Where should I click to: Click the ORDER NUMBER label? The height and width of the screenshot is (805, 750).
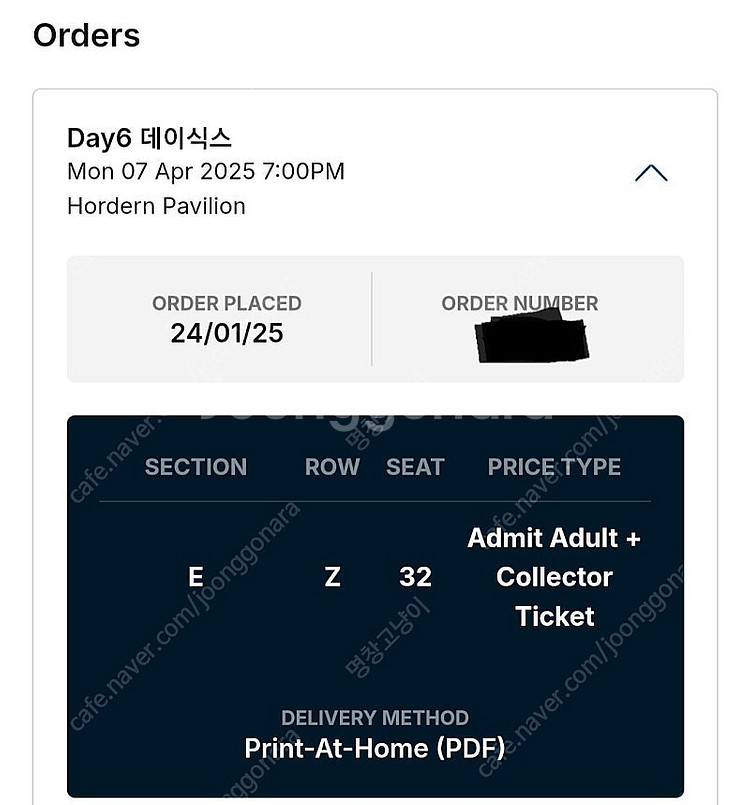tap(520, 303)
